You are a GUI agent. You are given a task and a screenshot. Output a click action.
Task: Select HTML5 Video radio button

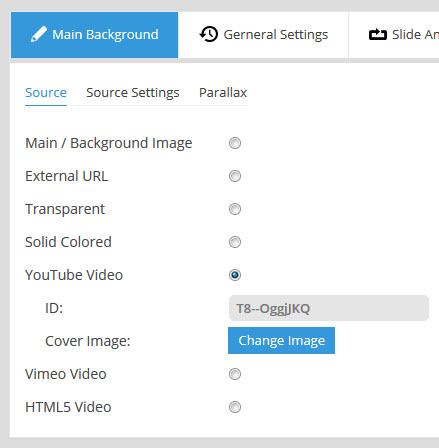pos(235,407)
